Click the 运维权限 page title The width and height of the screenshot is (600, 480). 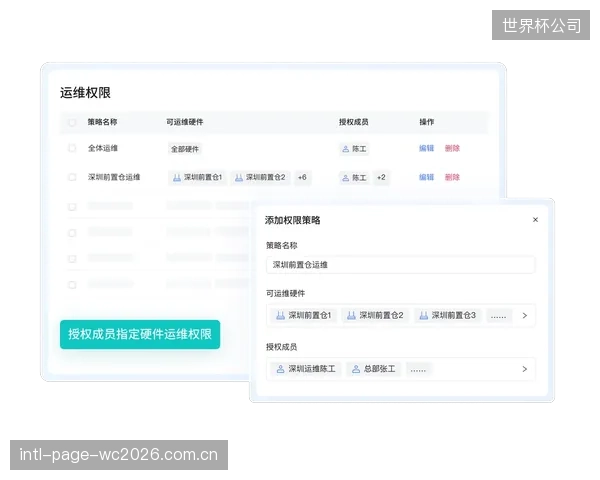click(85, 93)
